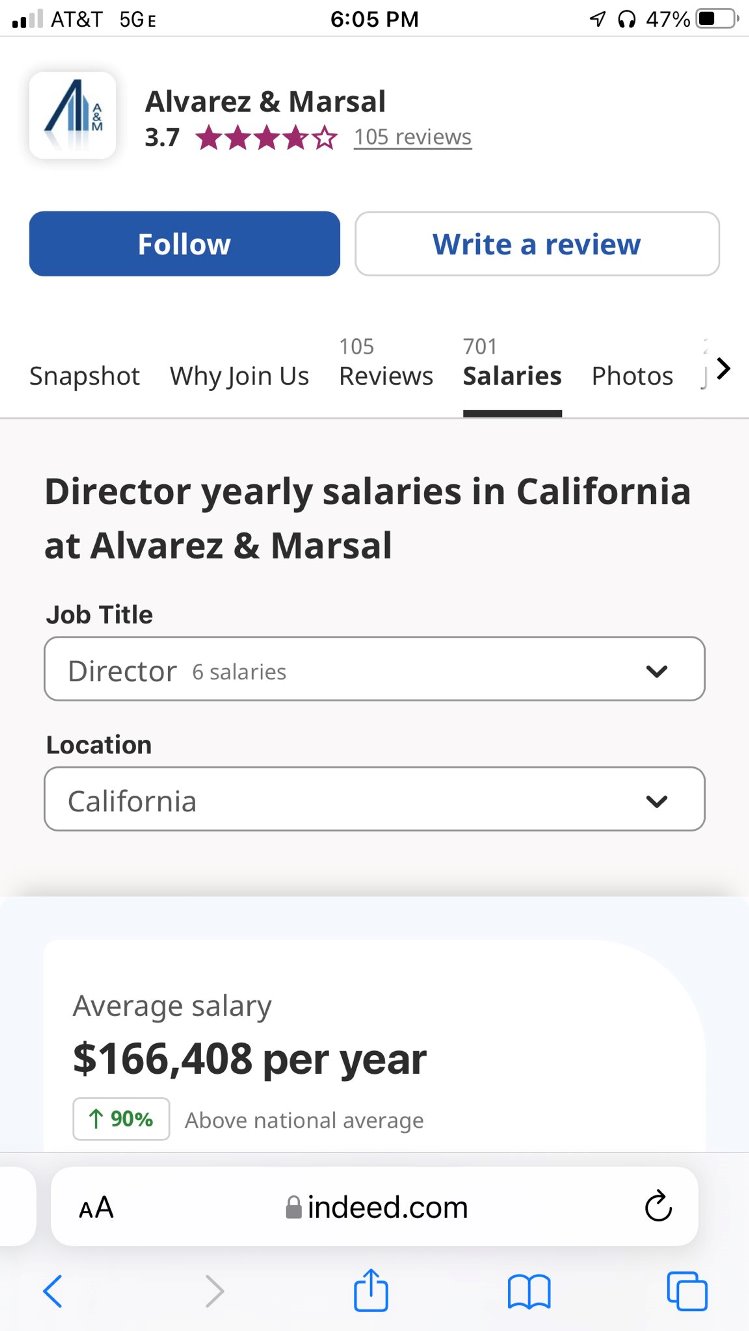Open the Safari share sheet icon

pos(371,1290)
